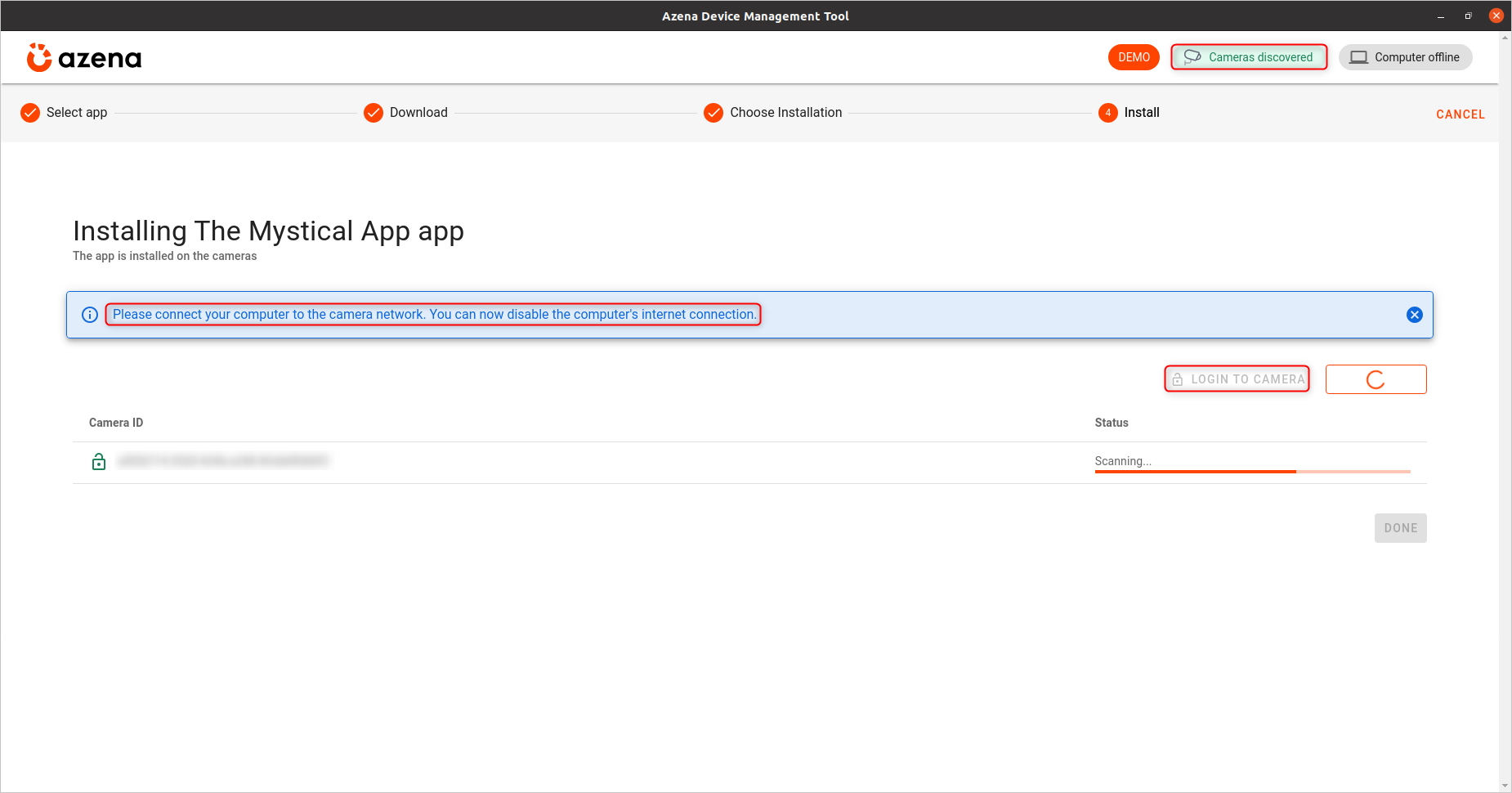This screenshot has height=793, width=1512.
Task: Click the vertical scrollbar down arrow
Action: tap(1505, 786)
